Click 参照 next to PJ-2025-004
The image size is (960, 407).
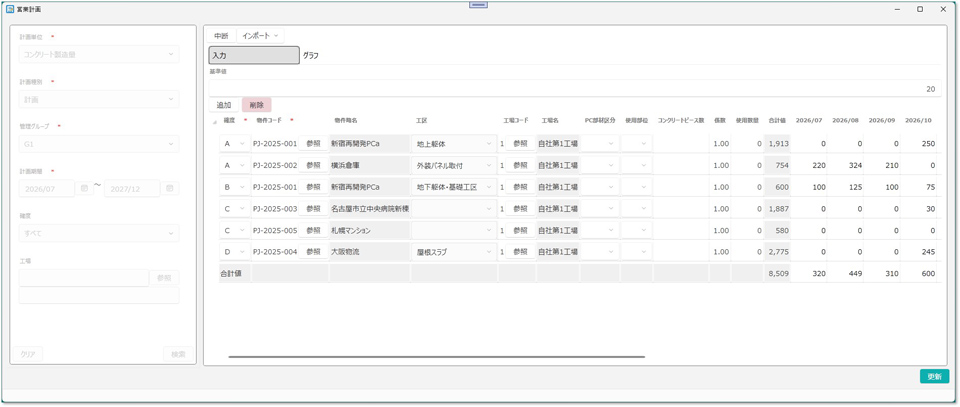313,252
